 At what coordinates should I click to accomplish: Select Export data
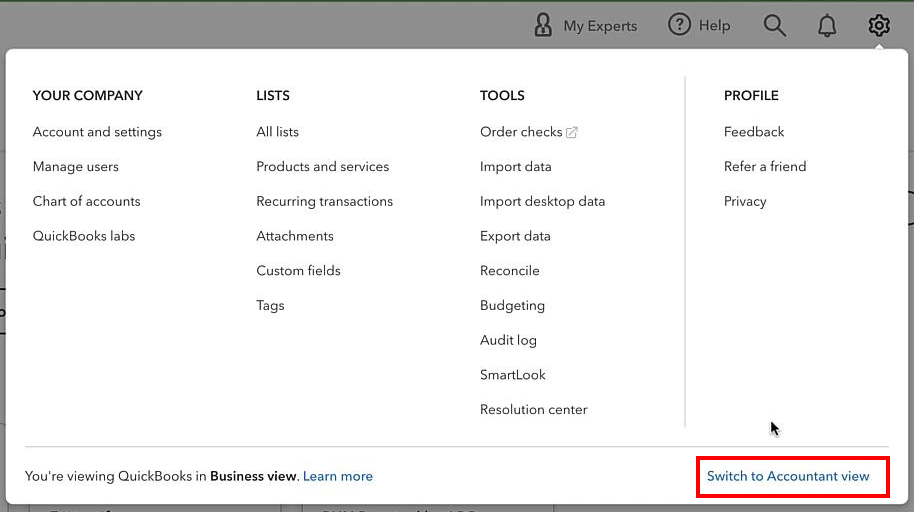[515, 236]
